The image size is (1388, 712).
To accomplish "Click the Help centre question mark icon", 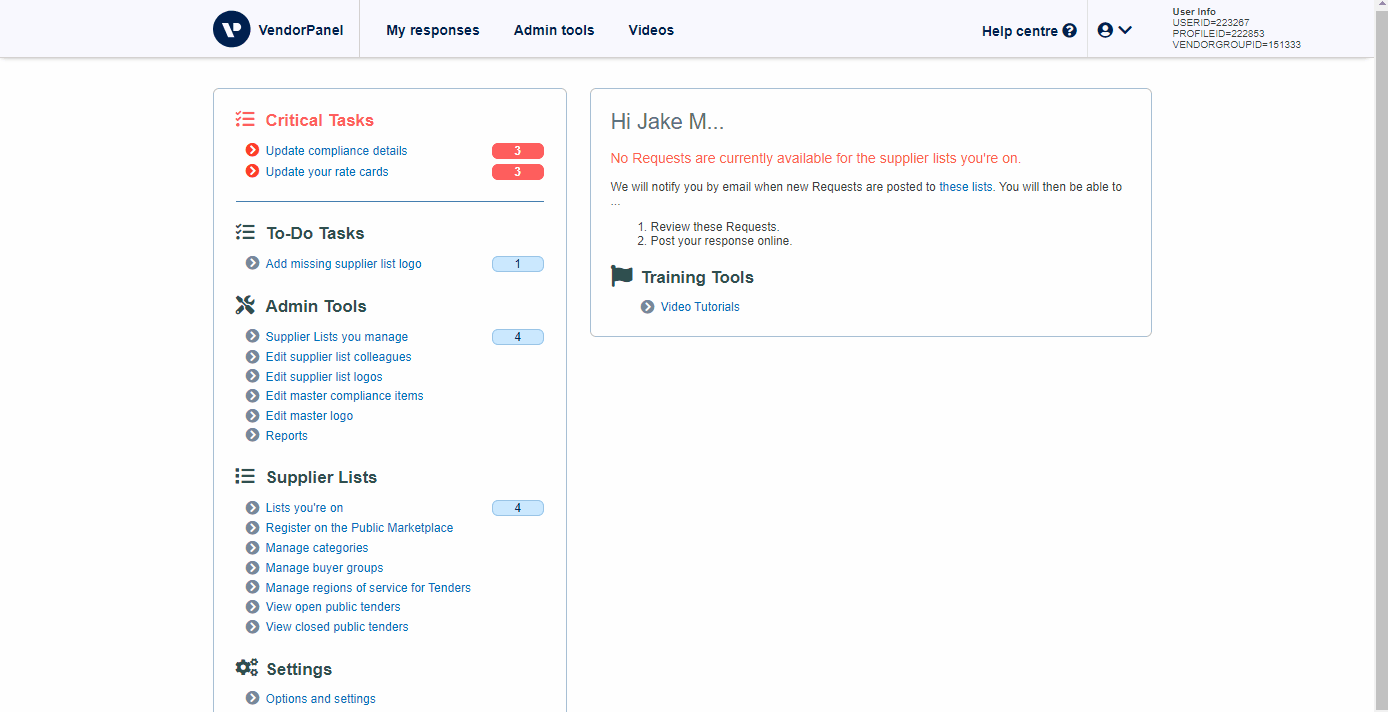I will coord(1070,31).
